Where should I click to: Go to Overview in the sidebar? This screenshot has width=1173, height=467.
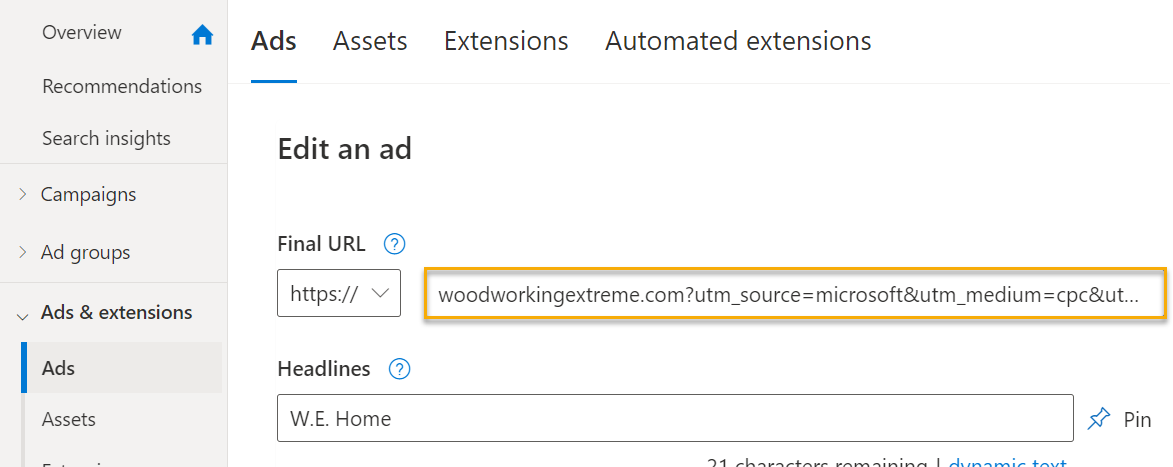pos(82,33)
